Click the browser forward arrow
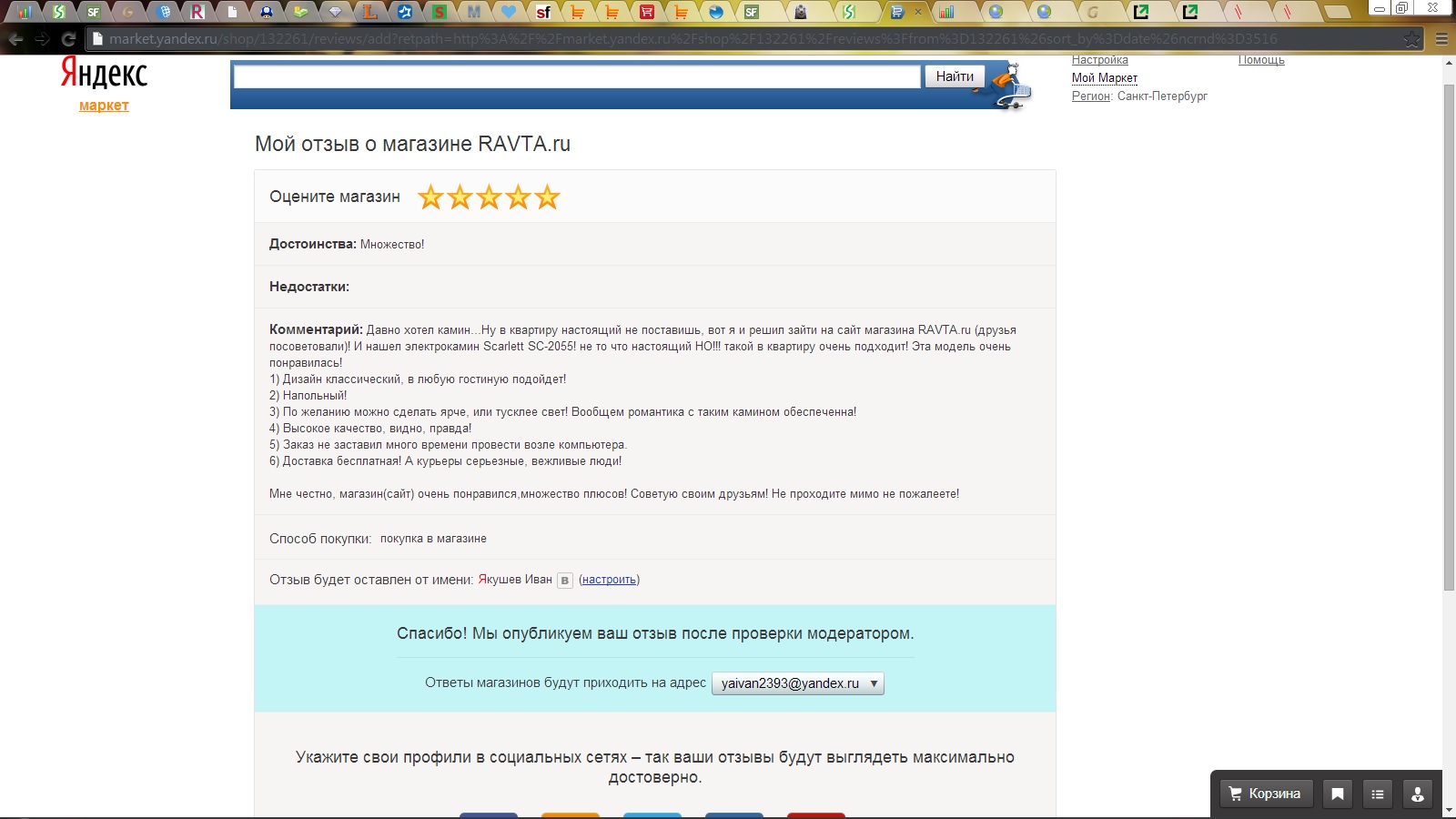The height and width of the screenshot is (819, 1456). [42, 39]
